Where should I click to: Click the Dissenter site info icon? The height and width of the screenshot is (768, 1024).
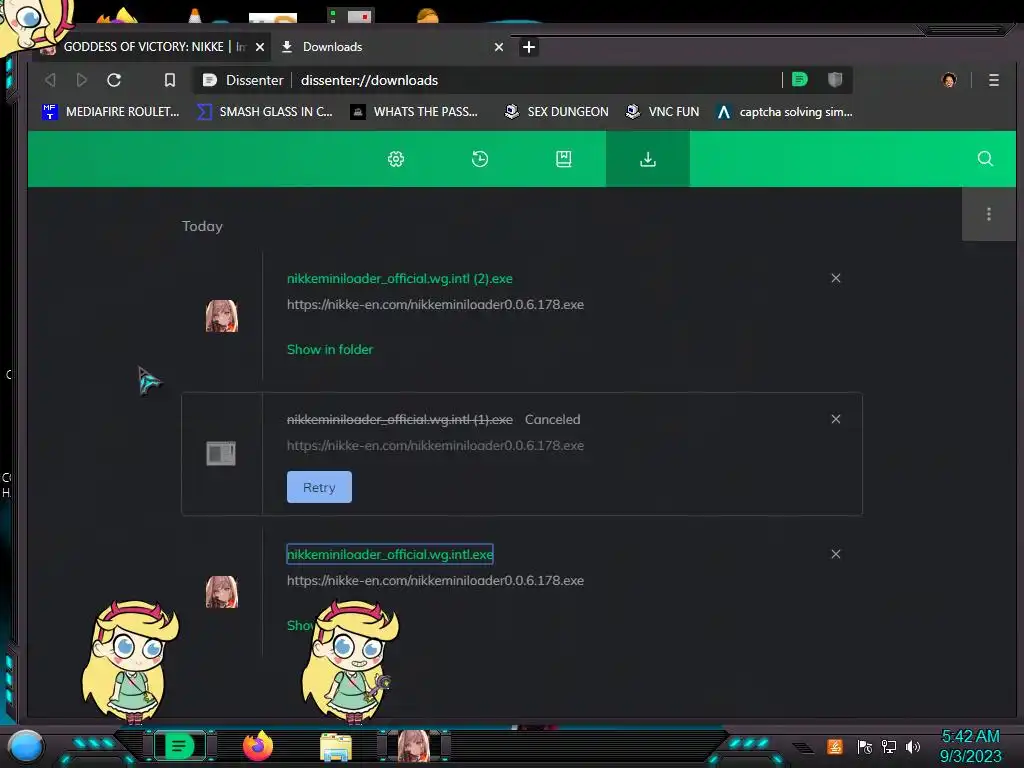(x=210, y=80)
